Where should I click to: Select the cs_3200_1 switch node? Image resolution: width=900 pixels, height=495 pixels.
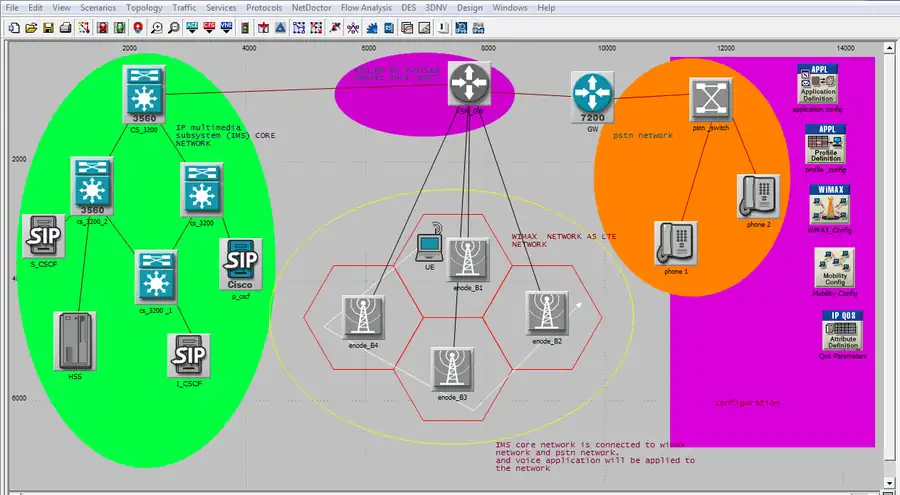pos(156,277)
